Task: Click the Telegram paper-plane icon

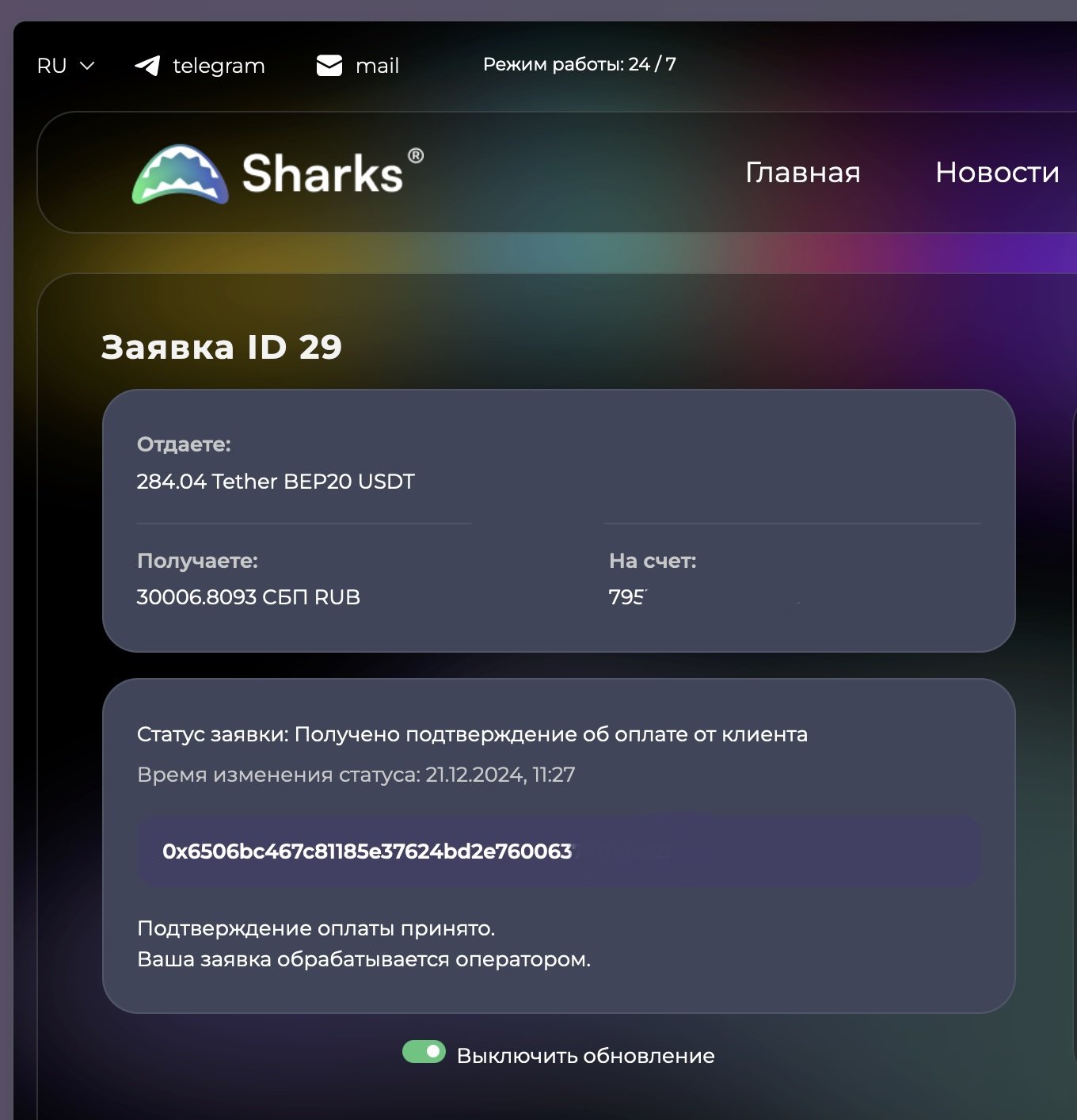Action: (147, 66)
